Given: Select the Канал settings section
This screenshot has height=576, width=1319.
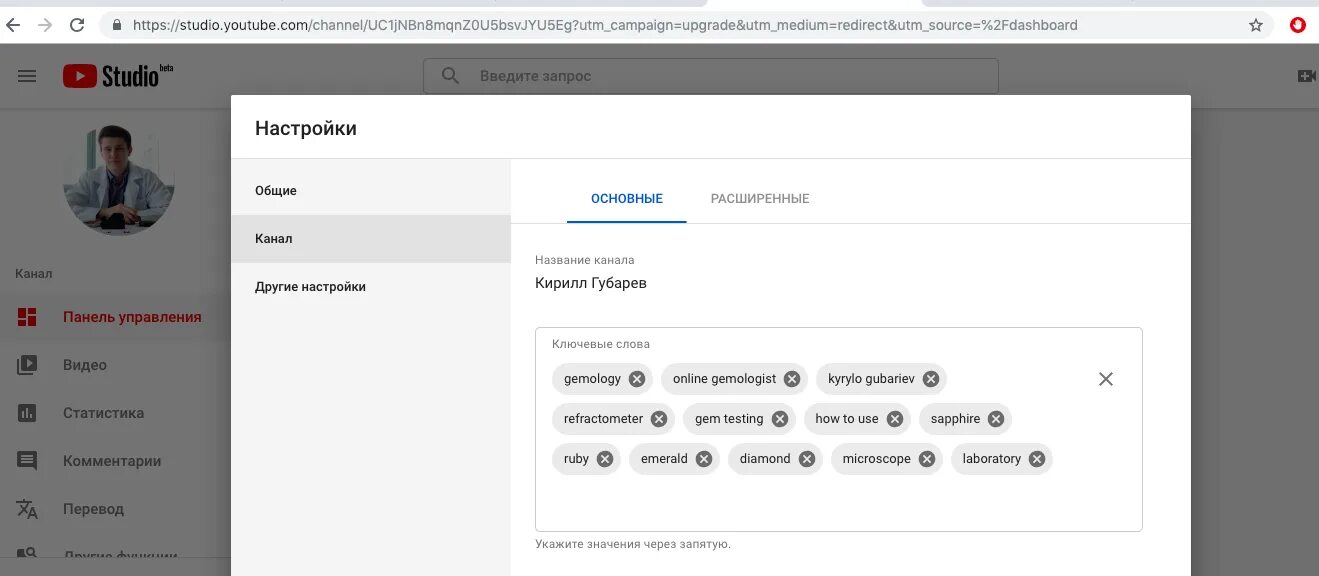Looking at the screenshot, I should coord(371,239).
